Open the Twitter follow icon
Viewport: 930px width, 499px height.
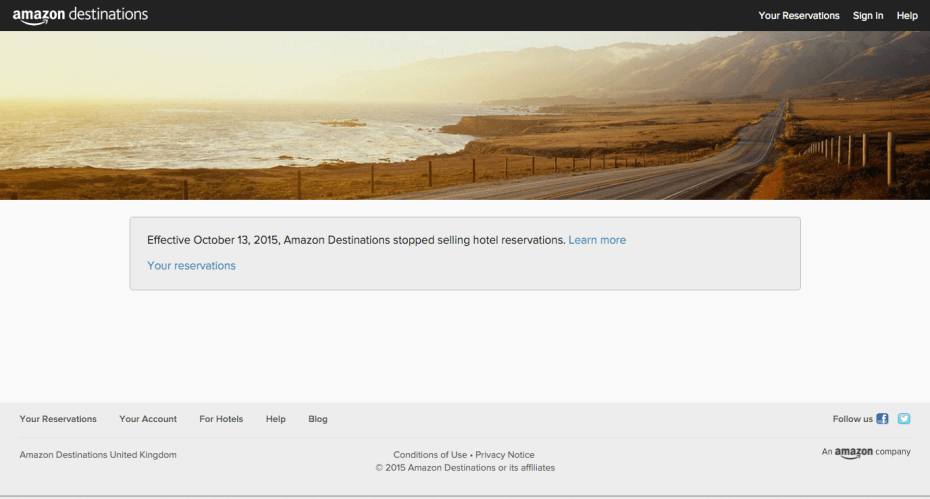(904, 419)
